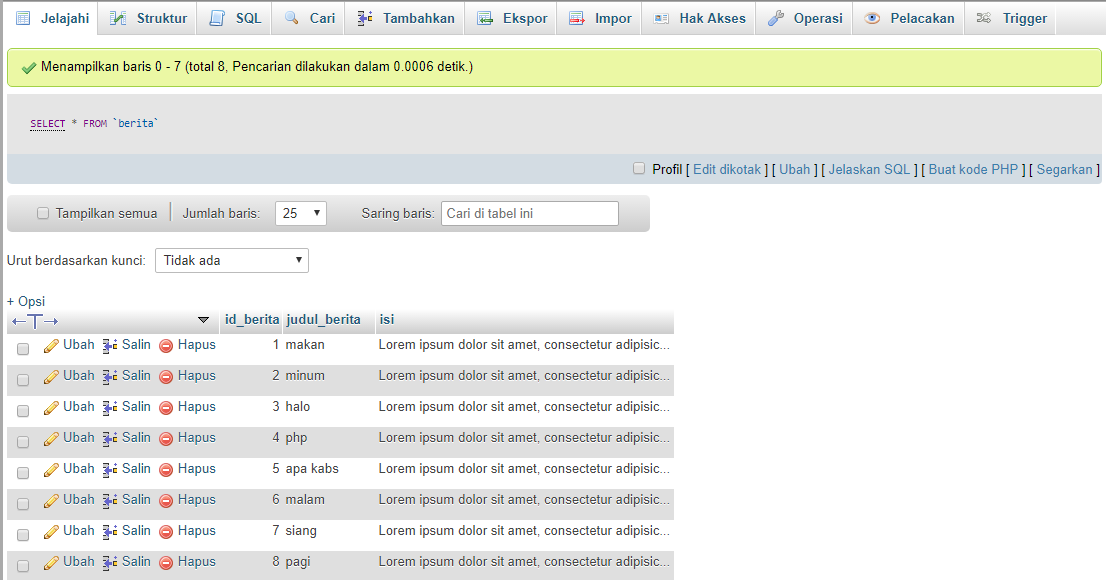This screenshot has height=580, width=1106.
Task: Toggle the Tampilkan semua checkbox
Action: tap(42, 213)
